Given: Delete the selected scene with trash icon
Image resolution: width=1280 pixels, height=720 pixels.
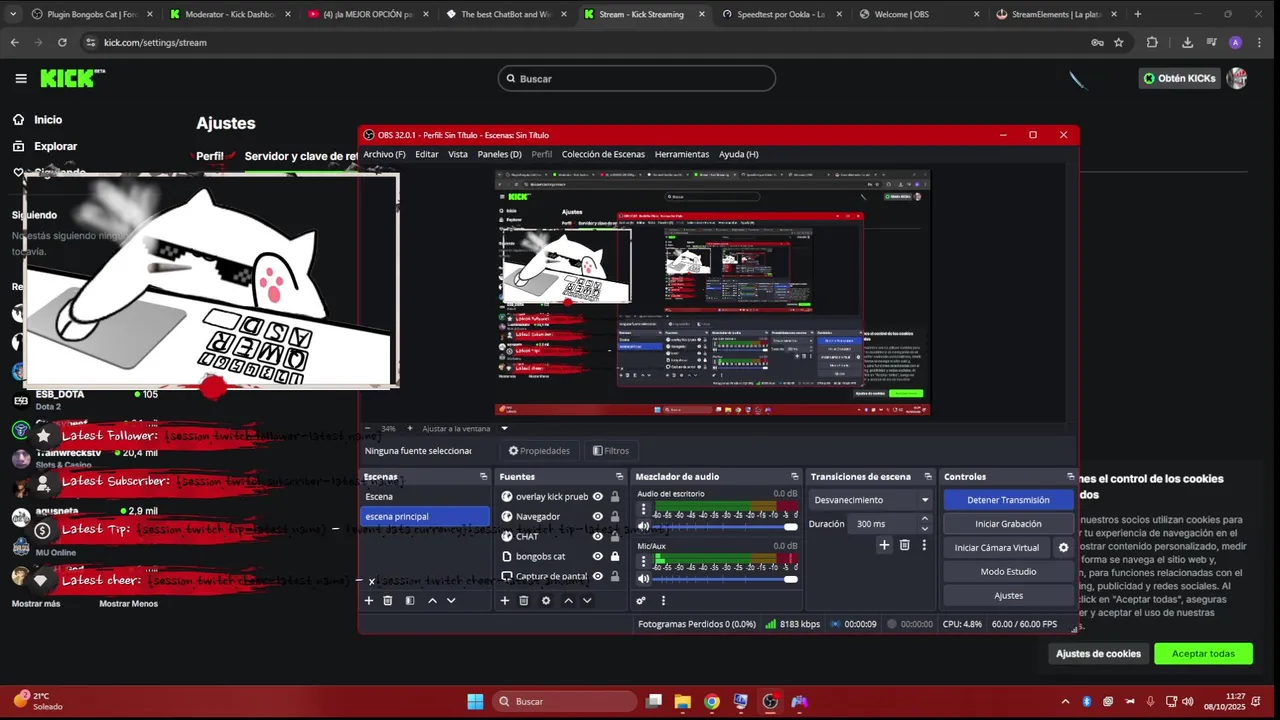Looking at the screenshot, I should tap(388, 600).
